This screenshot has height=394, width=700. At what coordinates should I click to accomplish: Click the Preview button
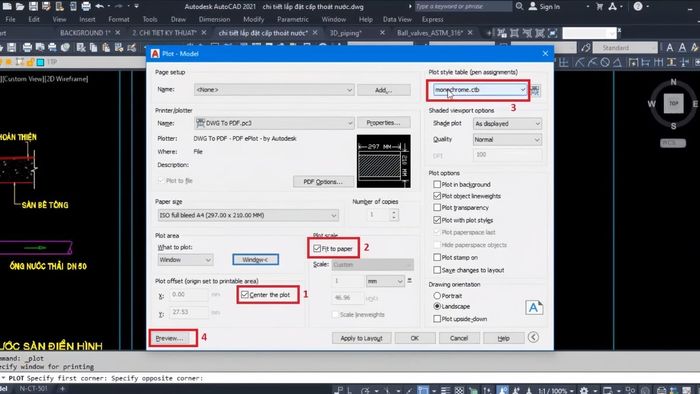169,338
